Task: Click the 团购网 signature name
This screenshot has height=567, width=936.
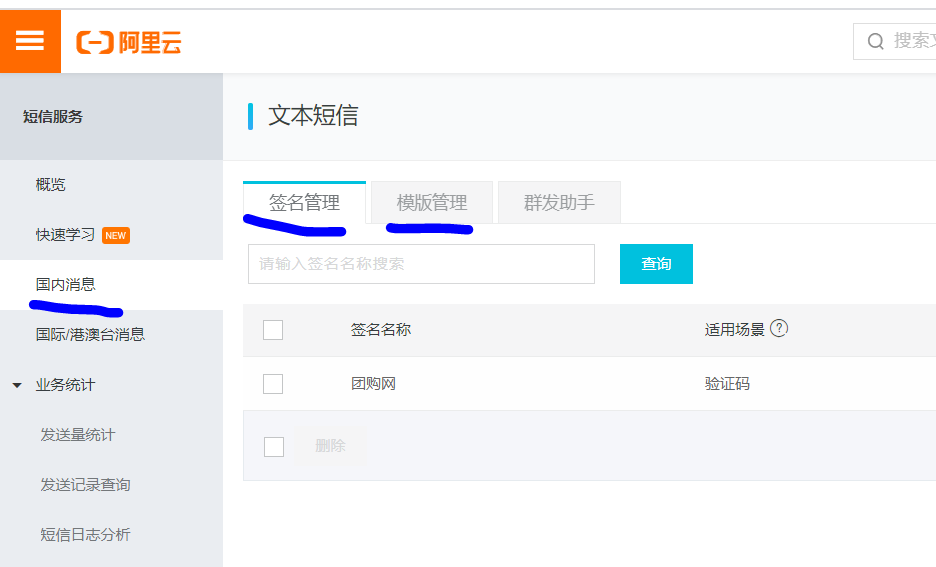Action: (x=373, y=384)
